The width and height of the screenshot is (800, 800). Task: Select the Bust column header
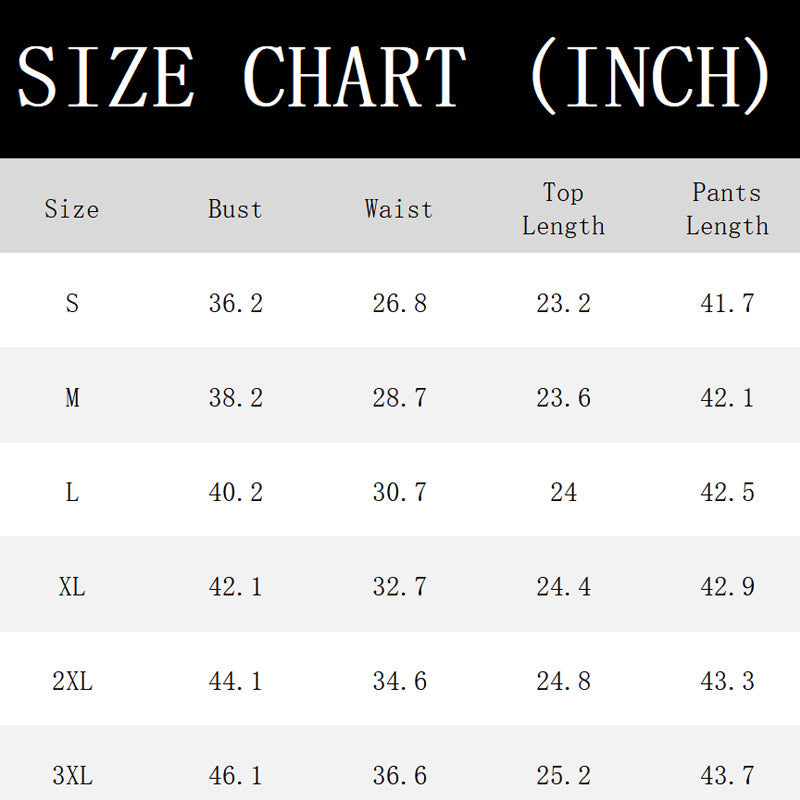235,209
